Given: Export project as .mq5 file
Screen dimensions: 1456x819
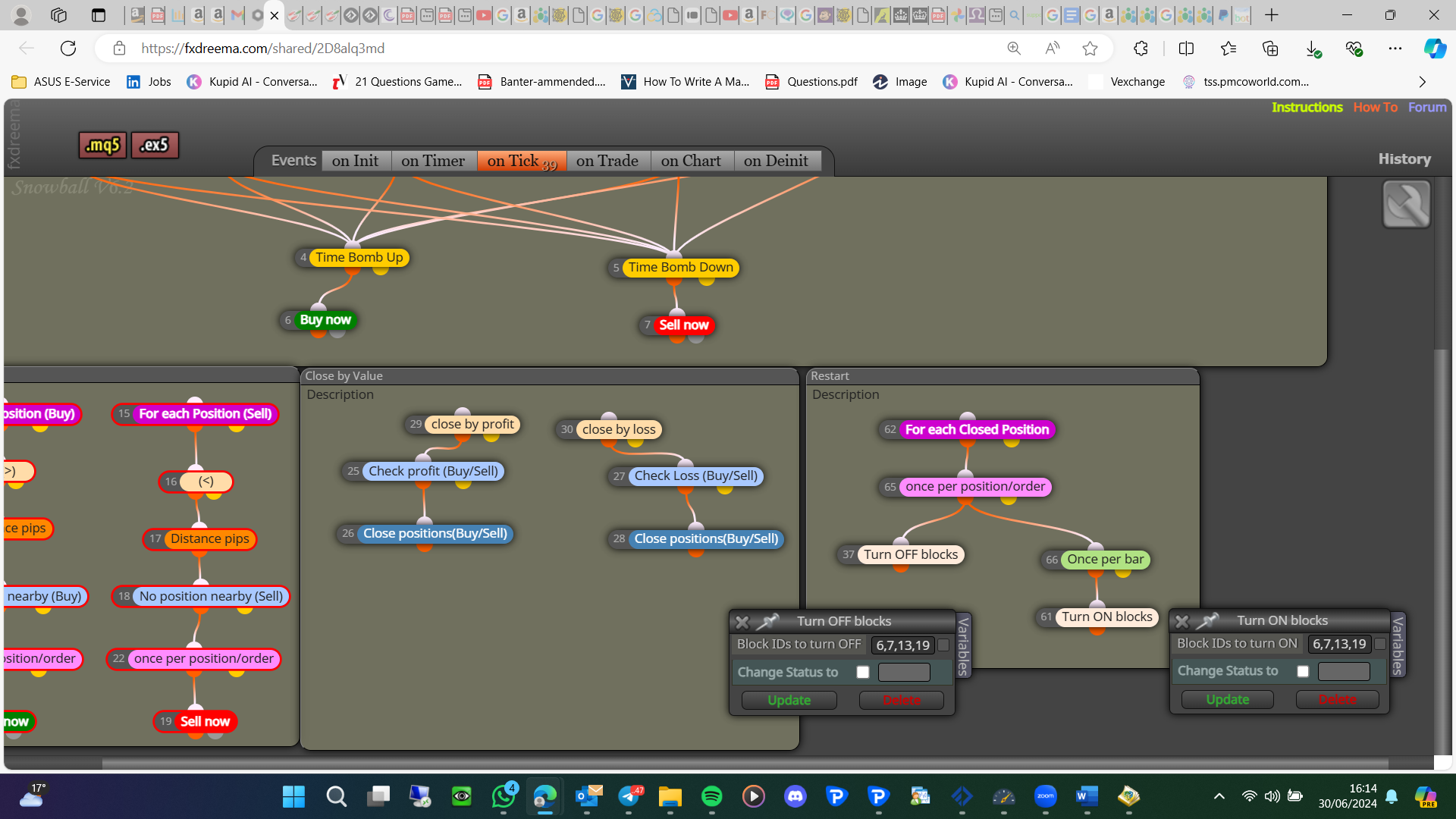Looking at the screenshot, I should (102, 145).
